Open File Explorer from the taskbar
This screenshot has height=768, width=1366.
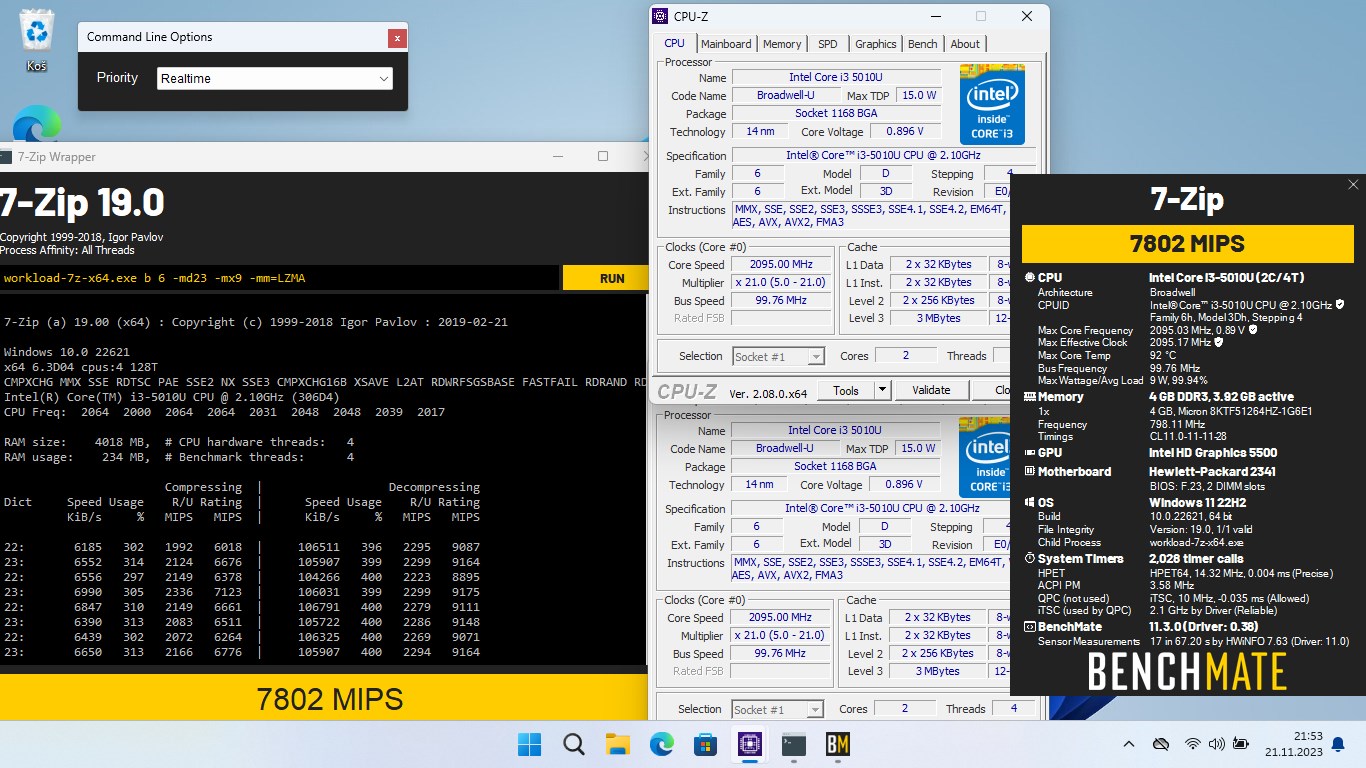coord(617,744)
